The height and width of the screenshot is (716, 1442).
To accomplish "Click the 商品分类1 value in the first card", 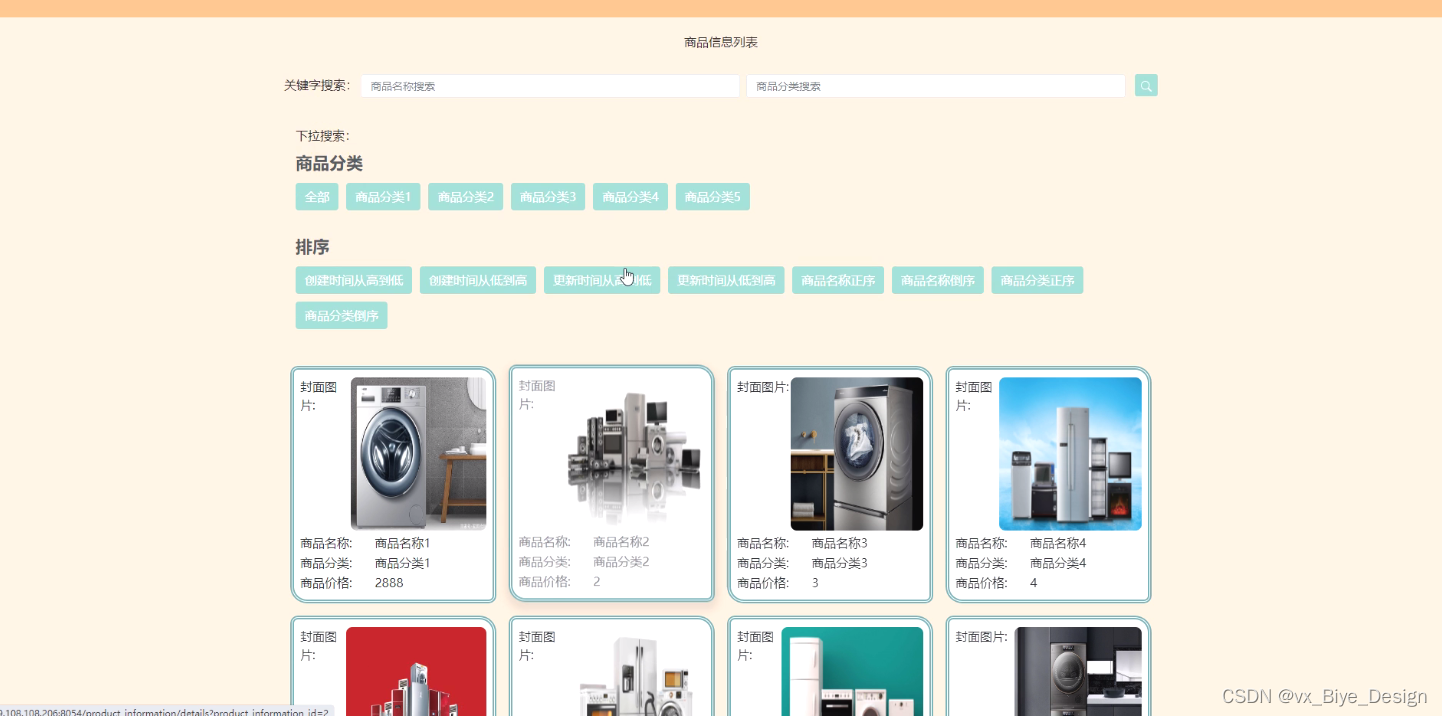I will tap(402, 563).
